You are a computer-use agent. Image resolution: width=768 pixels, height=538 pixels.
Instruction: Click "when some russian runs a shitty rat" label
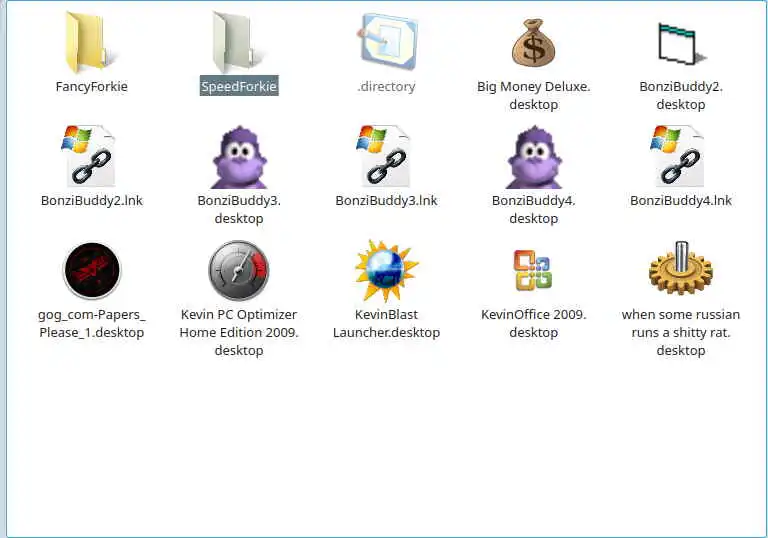681,332
